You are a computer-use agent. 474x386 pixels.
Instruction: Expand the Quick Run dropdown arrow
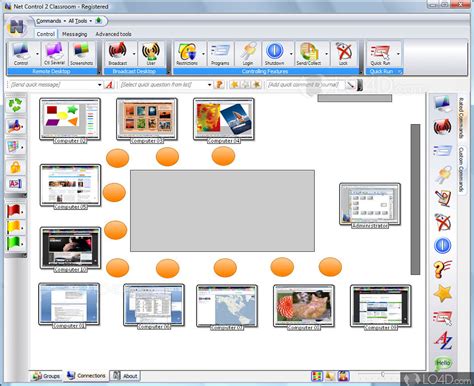click(398, 54)
